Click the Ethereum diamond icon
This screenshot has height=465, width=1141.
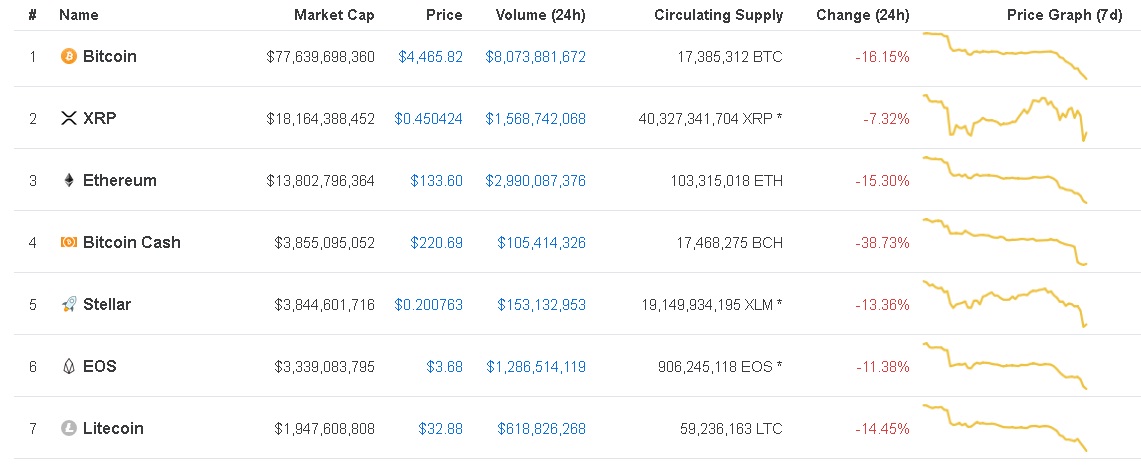pyautogui.click(x=69, y=181)
